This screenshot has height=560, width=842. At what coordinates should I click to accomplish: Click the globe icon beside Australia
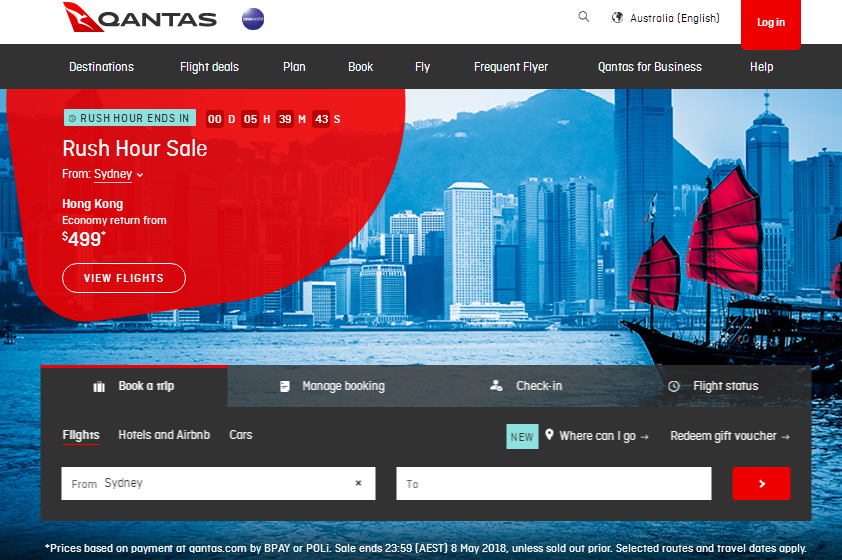point(618,18)
